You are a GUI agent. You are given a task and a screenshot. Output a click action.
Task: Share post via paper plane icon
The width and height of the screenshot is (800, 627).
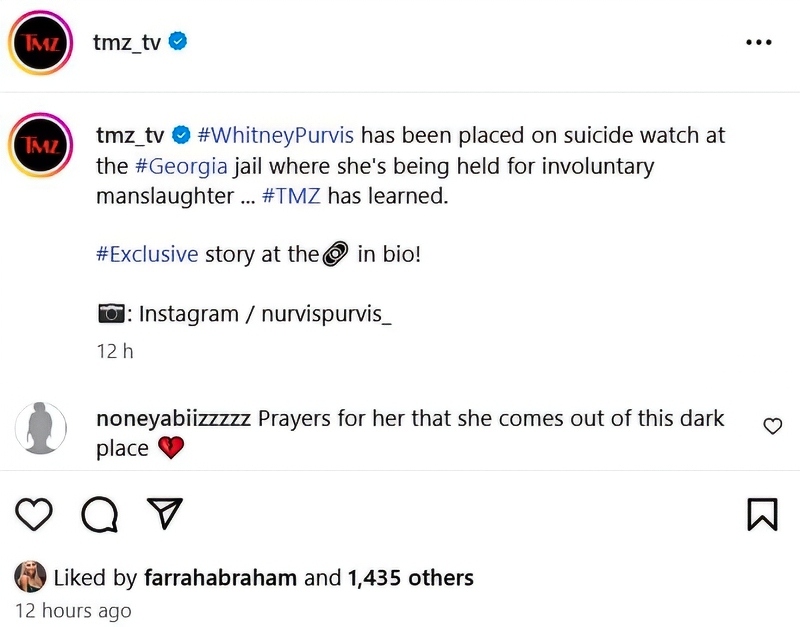(x=163, y=514)
